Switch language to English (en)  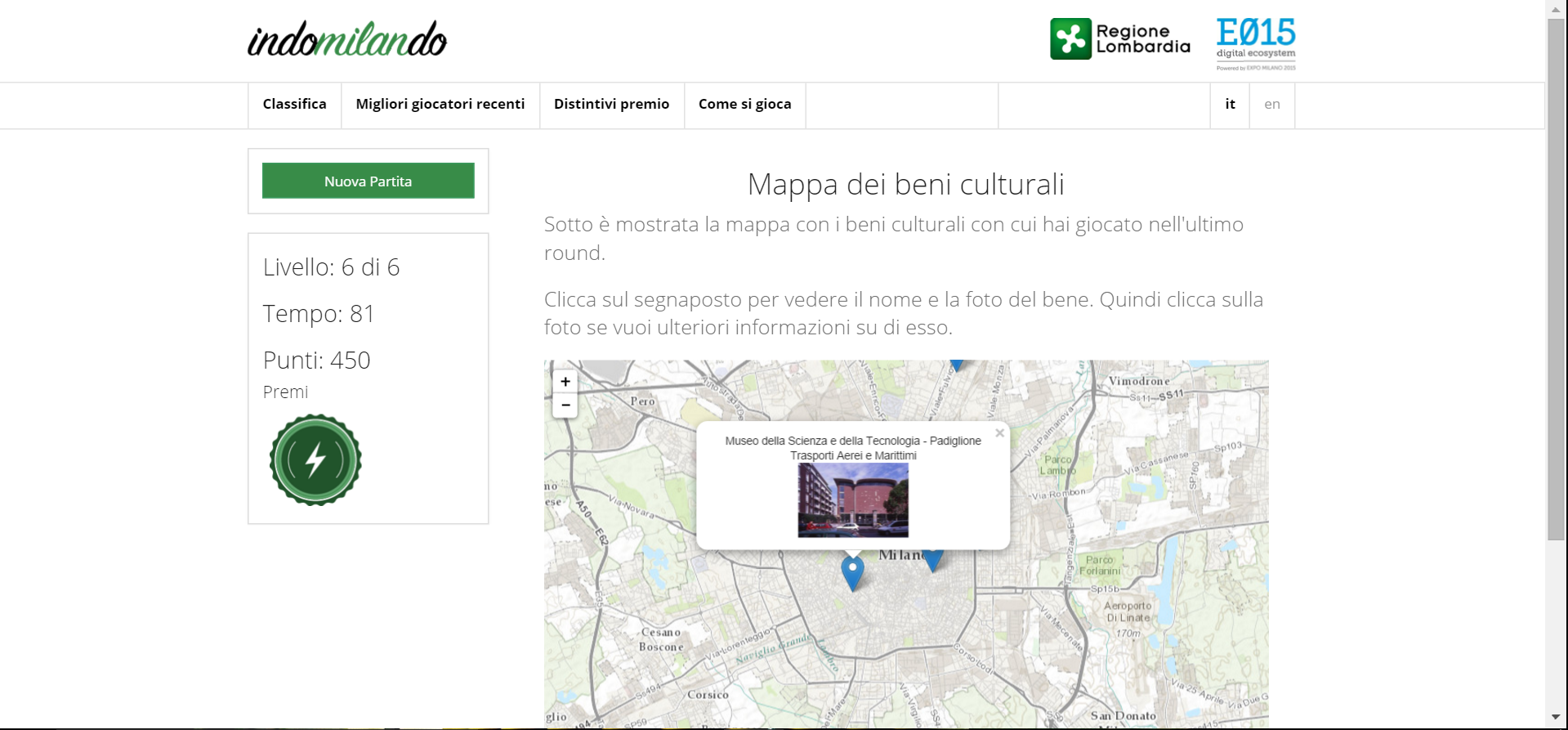click(x=1271, y=105)
